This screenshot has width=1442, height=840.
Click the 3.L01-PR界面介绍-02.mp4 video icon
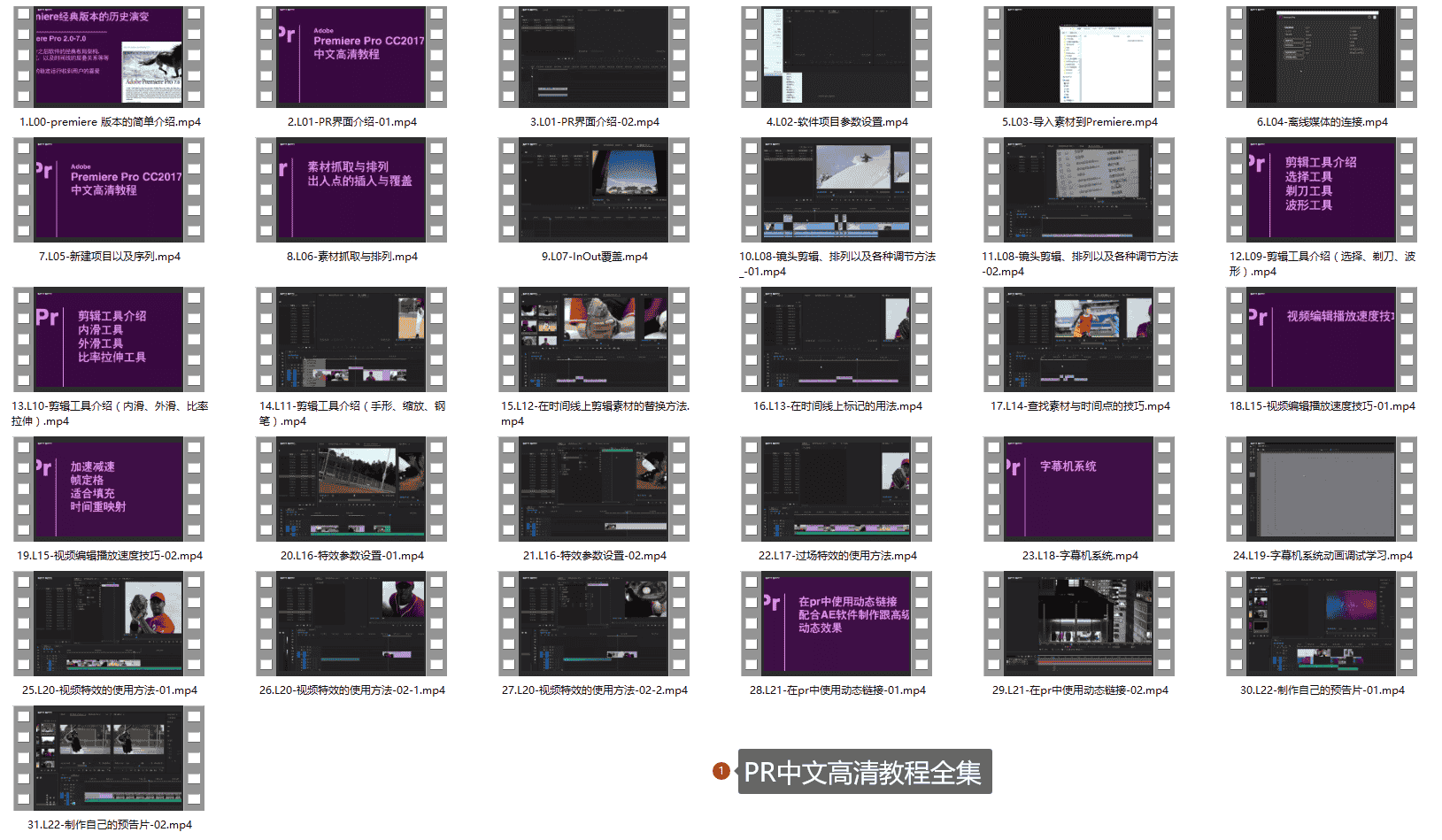tap(594, 57)
